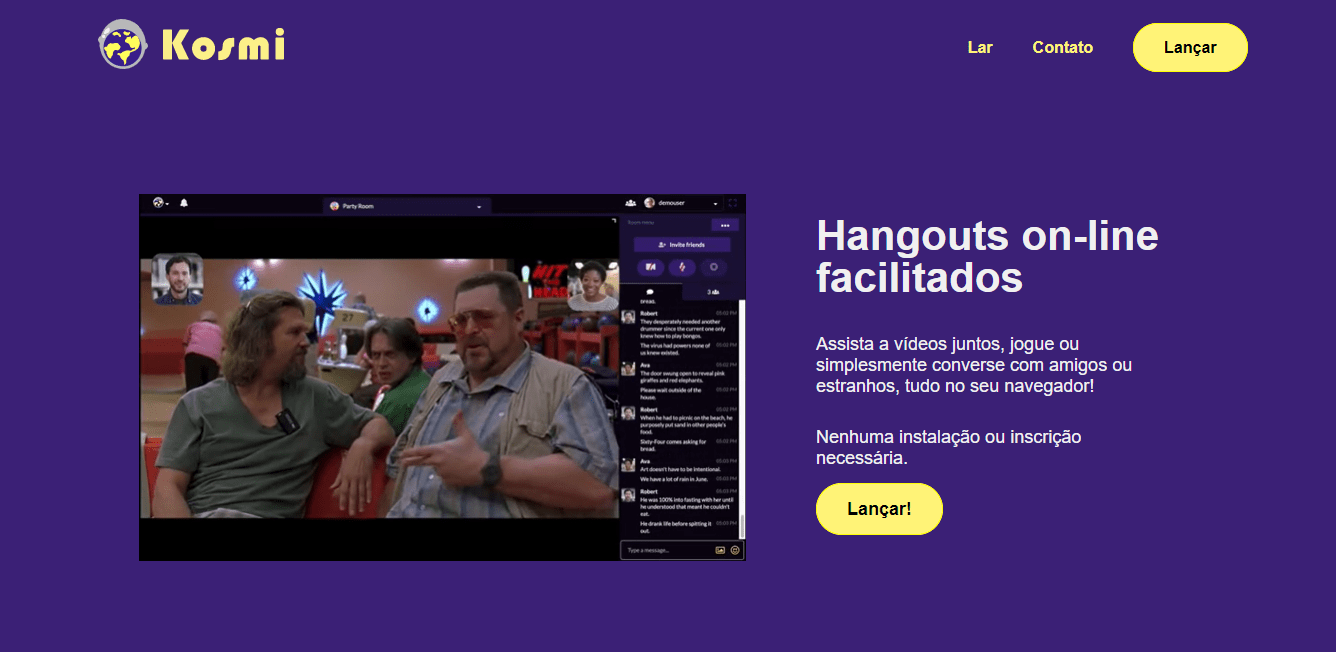This screenshot has width=1336, height=652.
Task: Click the bell notification icon
Action: pyautogui.click(x=184, y=202)
